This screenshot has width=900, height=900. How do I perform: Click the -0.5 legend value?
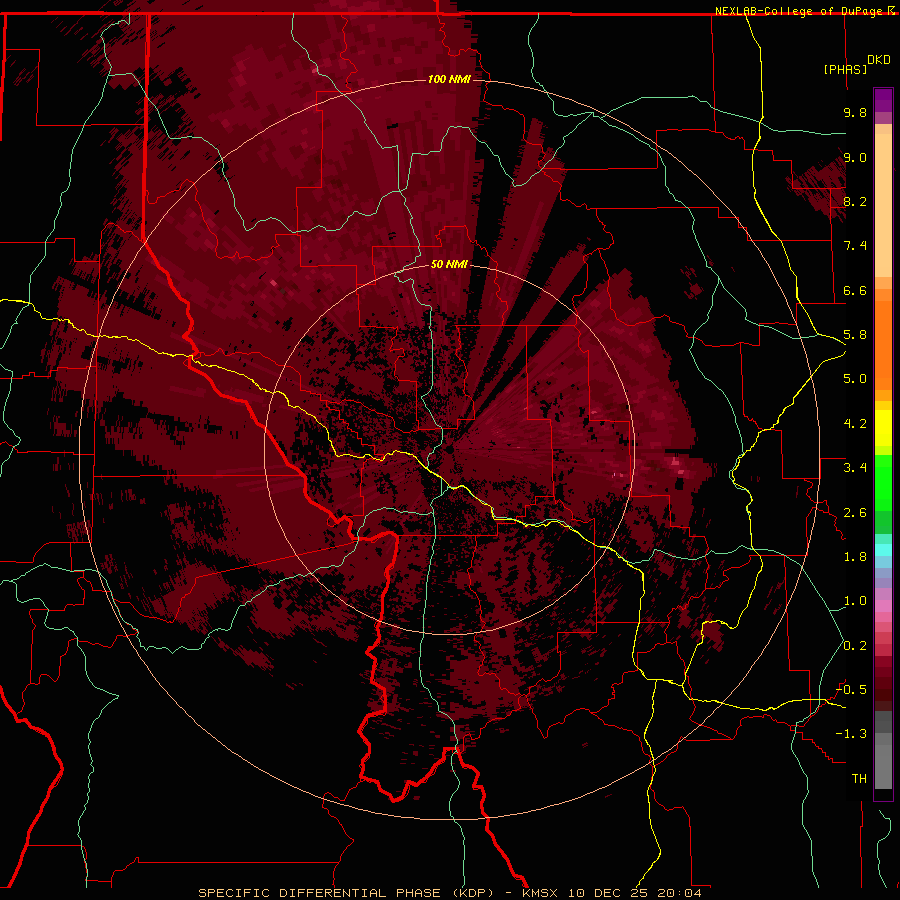pos(851,690)
